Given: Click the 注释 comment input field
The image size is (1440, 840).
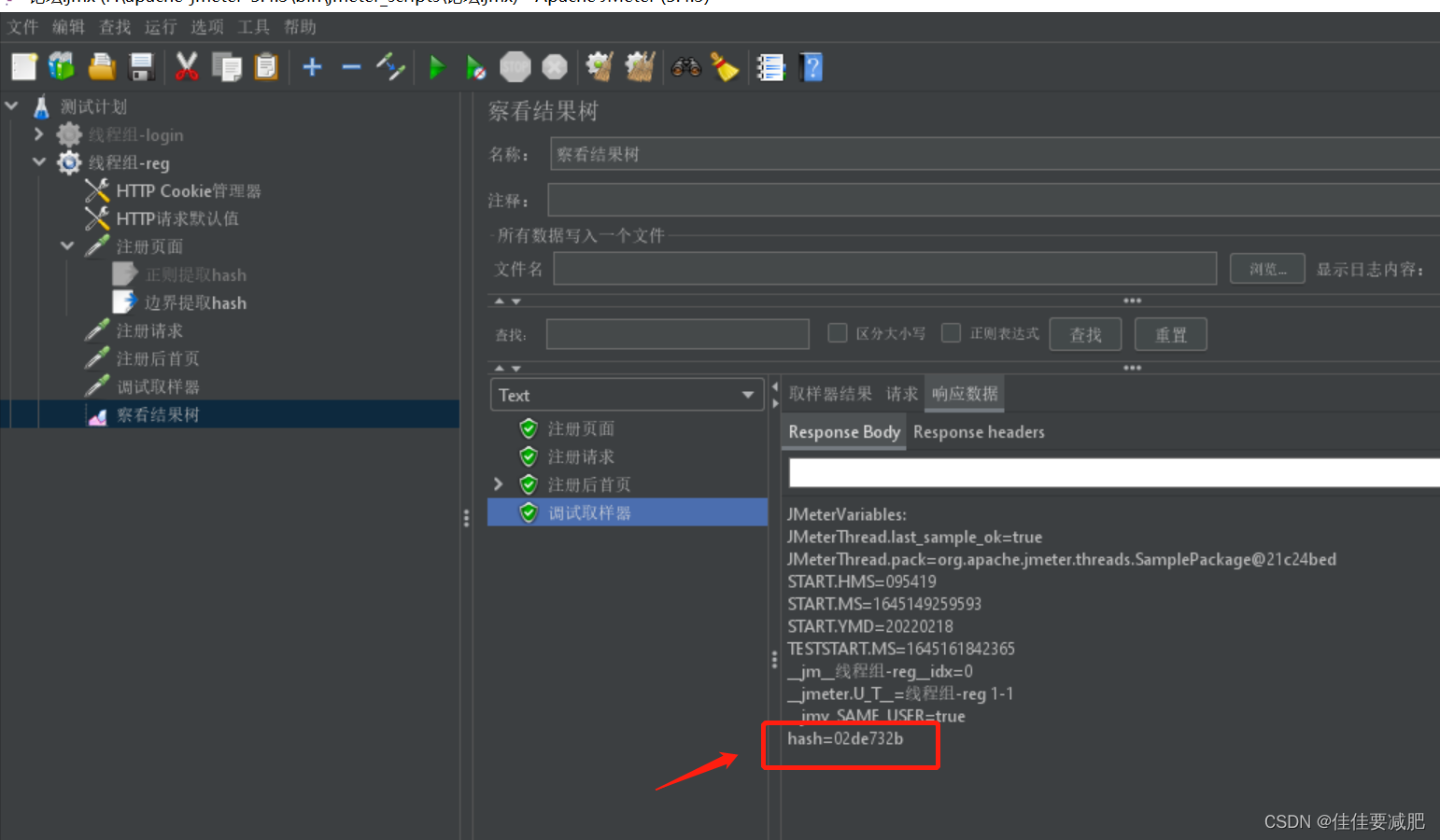Looking at the screenshot, I should [x=994, y=200].
